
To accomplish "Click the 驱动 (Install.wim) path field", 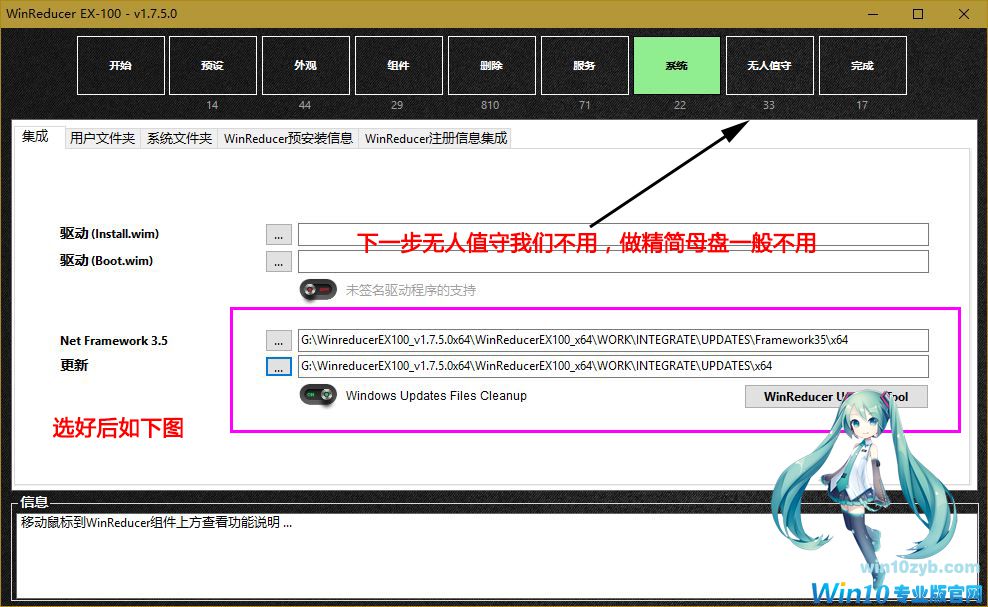I will [x=612, y=234].
